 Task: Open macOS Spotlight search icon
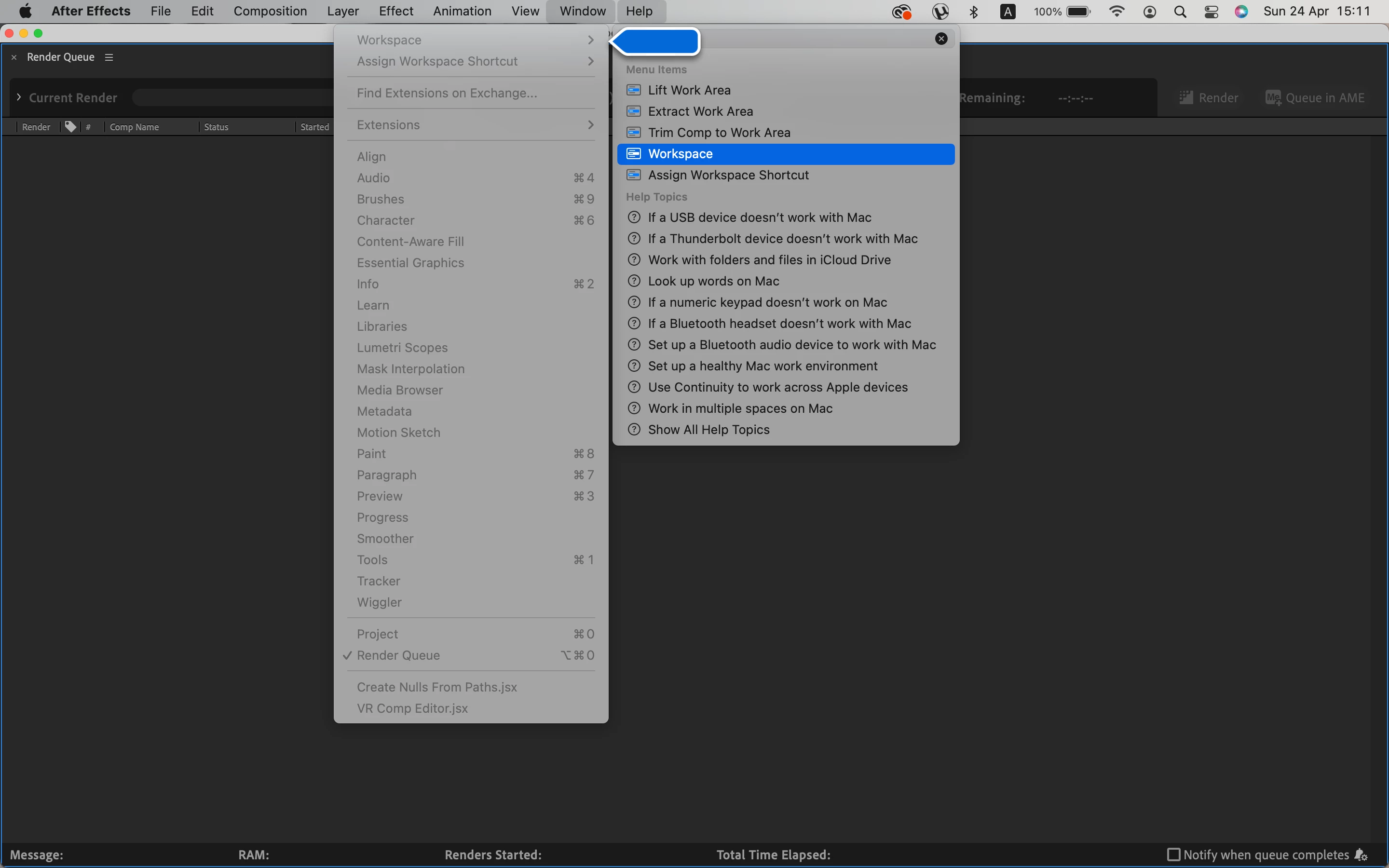1180,12
